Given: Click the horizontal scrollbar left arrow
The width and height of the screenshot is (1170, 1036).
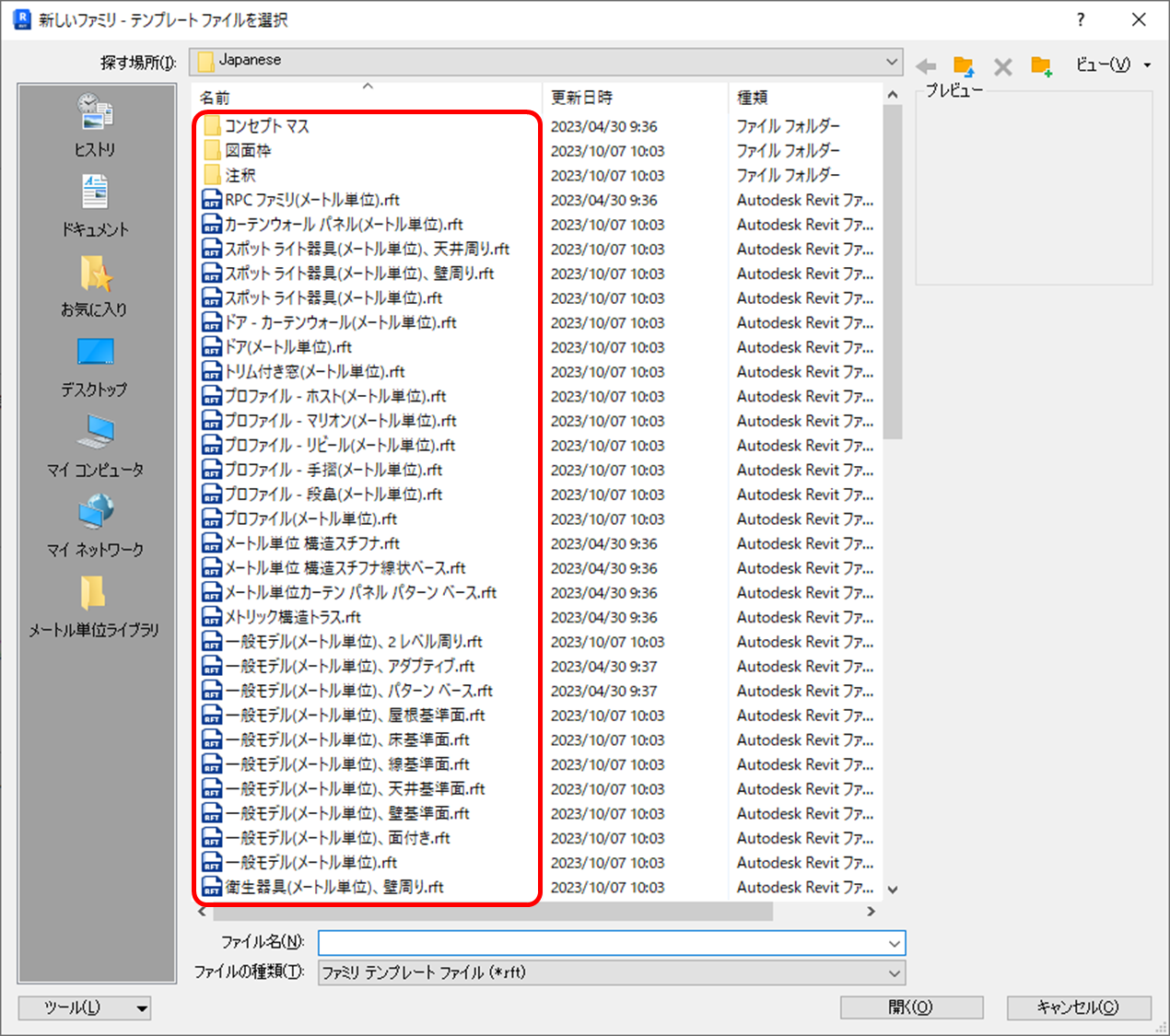Looking at the screenshot, I should click(203, 912).
